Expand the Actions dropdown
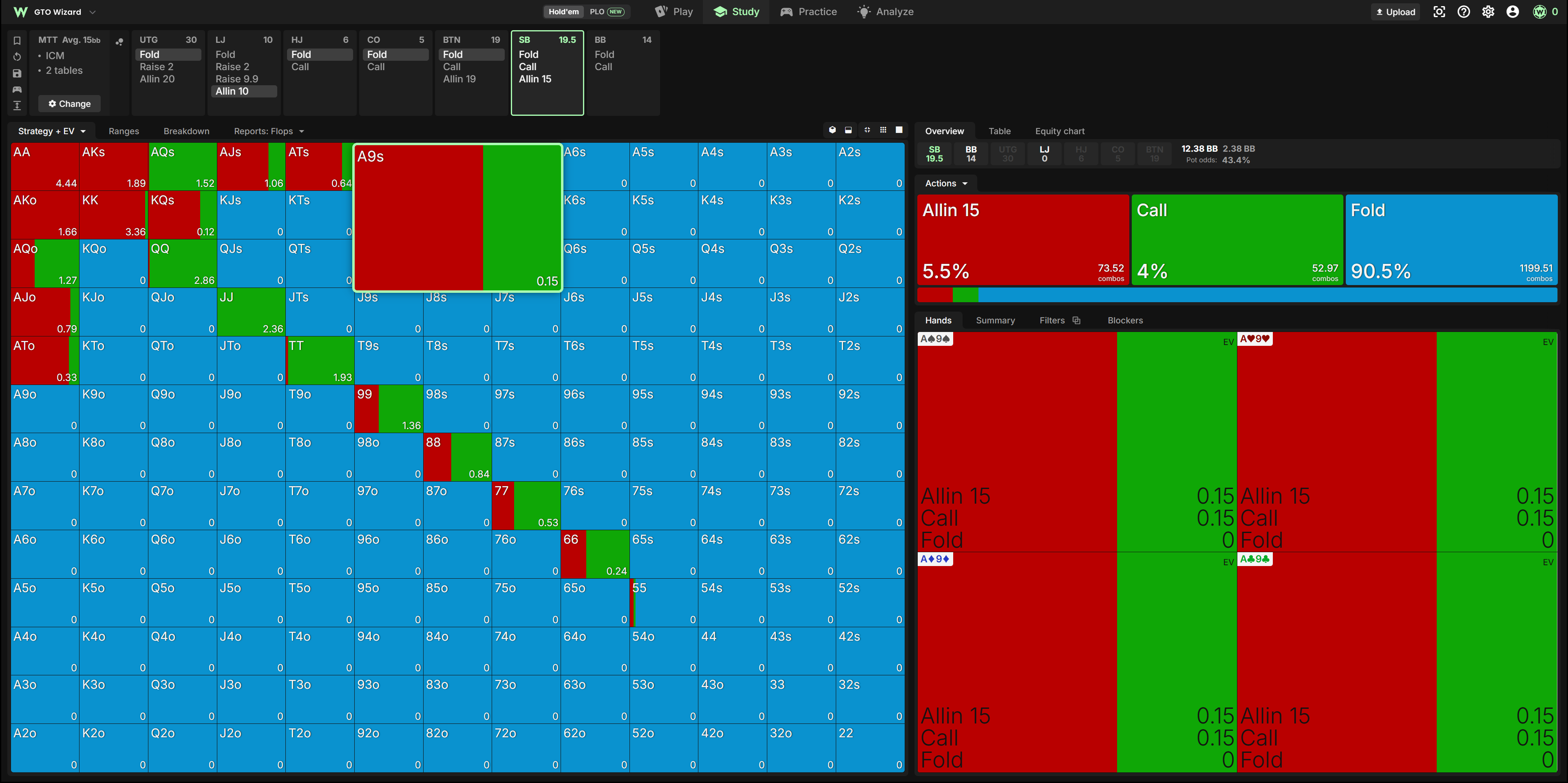This screenshot has height=783, width=1568. coord(946,183)
